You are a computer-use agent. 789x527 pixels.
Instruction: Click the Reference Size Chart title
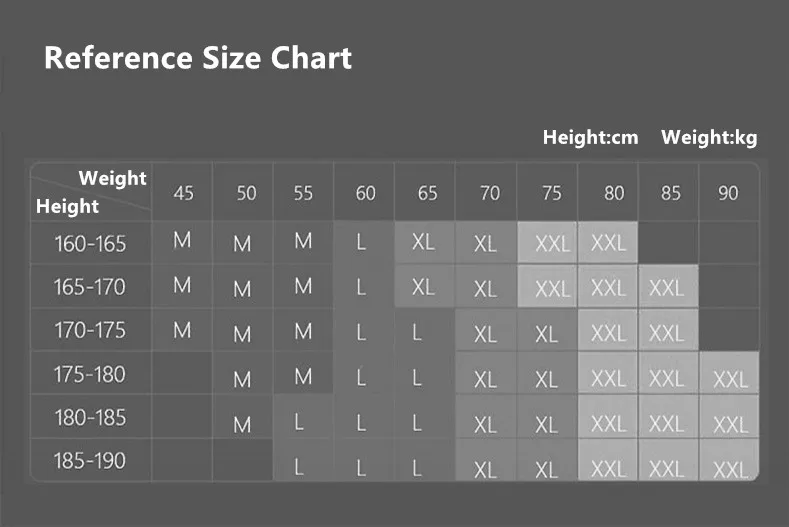198,57
